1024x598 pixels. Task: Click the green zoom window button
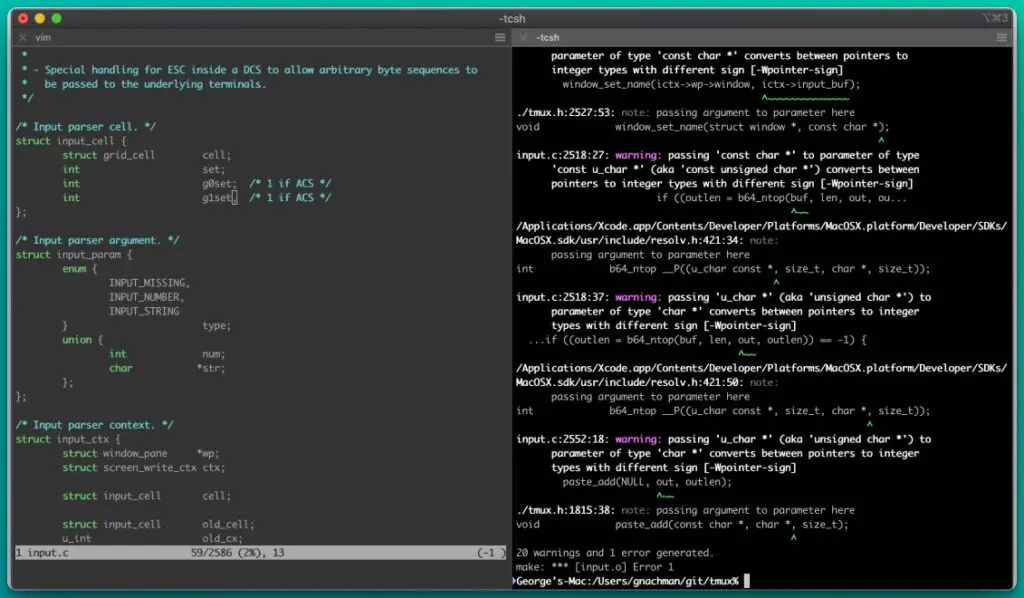tap(57, 18)
